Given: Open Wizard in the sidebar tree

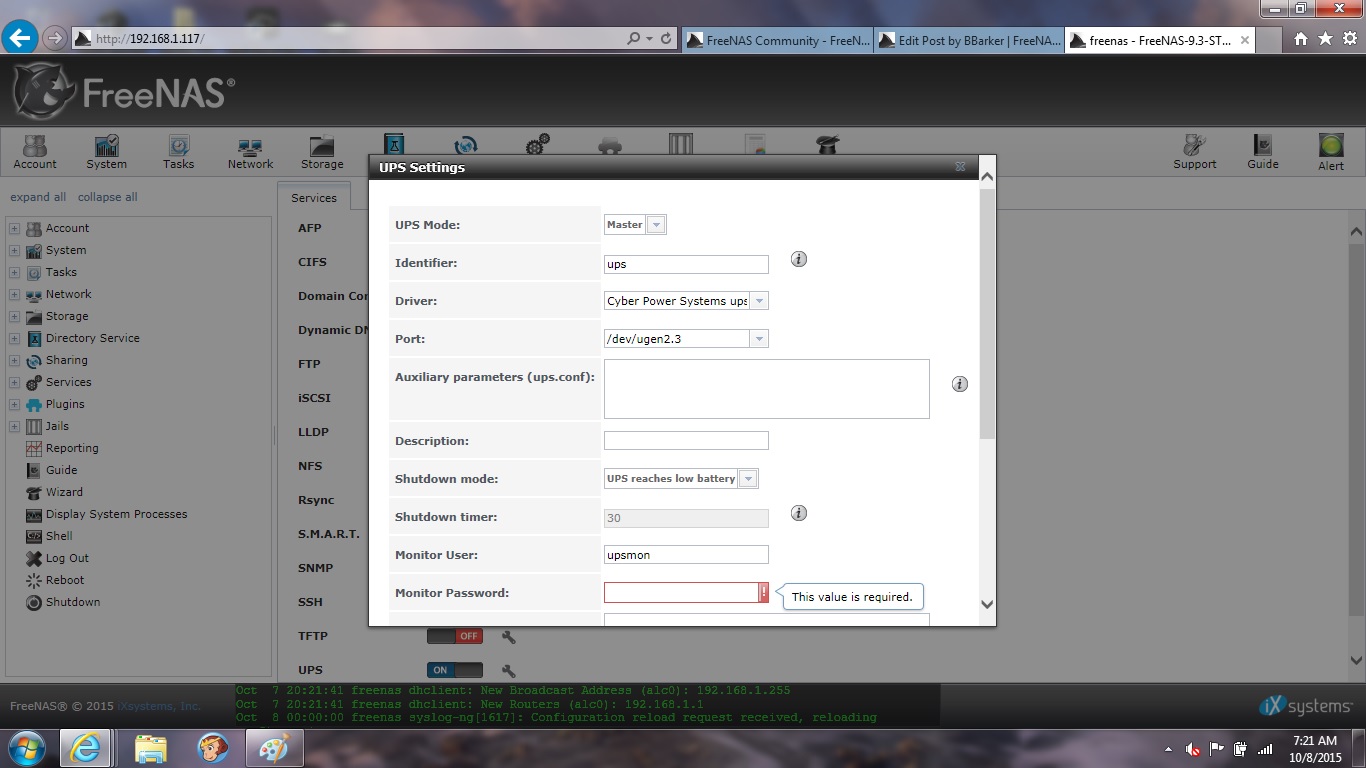Looking at the screenshot, I should coord(64,492).
